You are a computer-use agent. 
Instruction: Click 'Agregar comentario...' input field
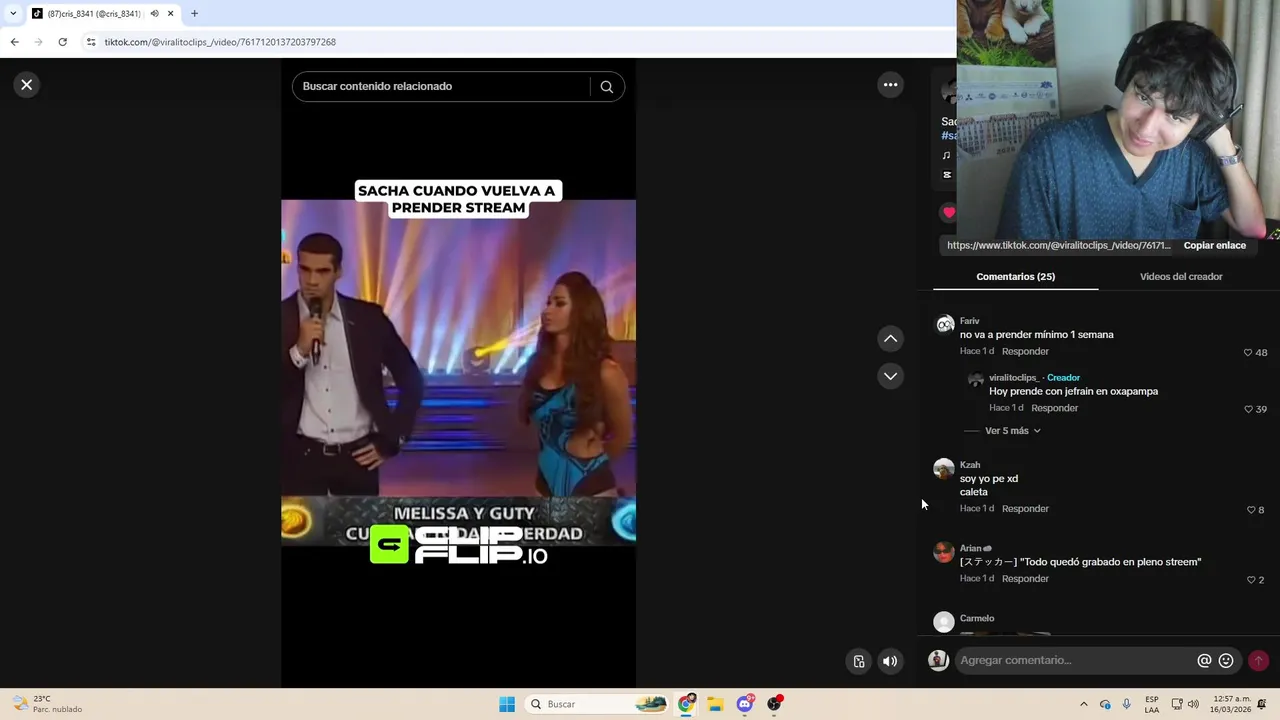[1075, 661]
